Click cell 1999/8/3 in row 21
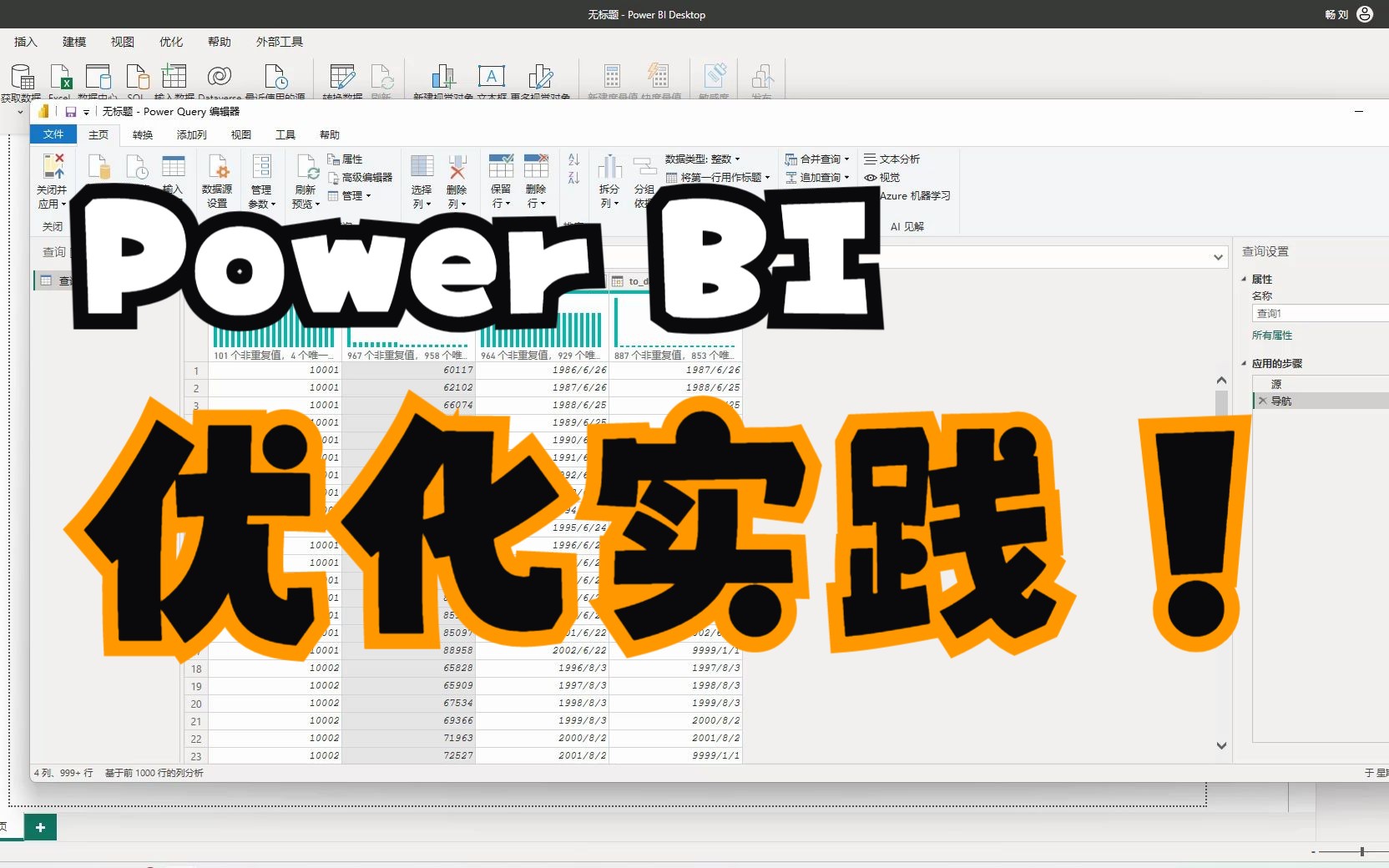 tap(543, 721)
